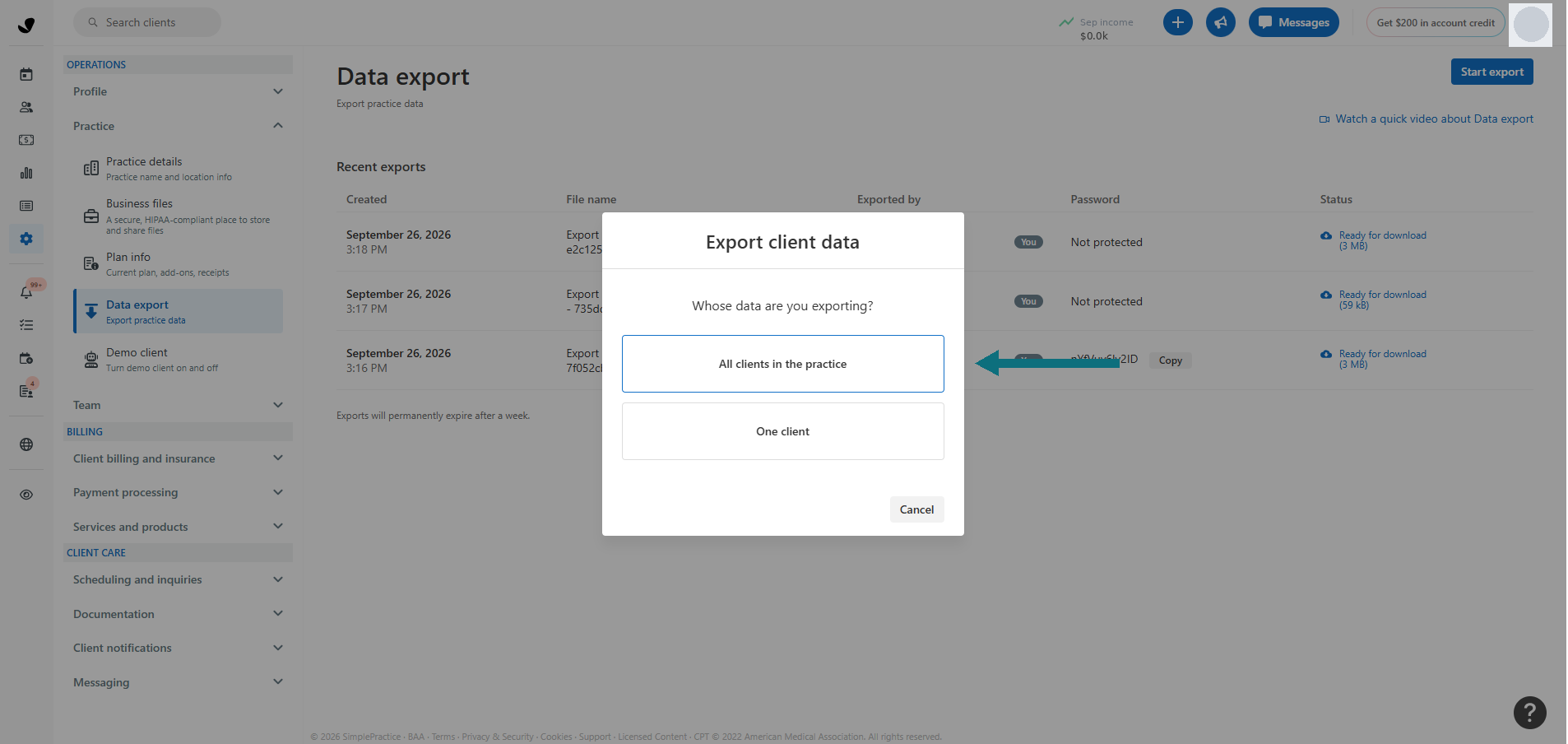The height and width of the screenshot is (744, 1568).
Task: Expand Client notifications section
Action: 178,648
